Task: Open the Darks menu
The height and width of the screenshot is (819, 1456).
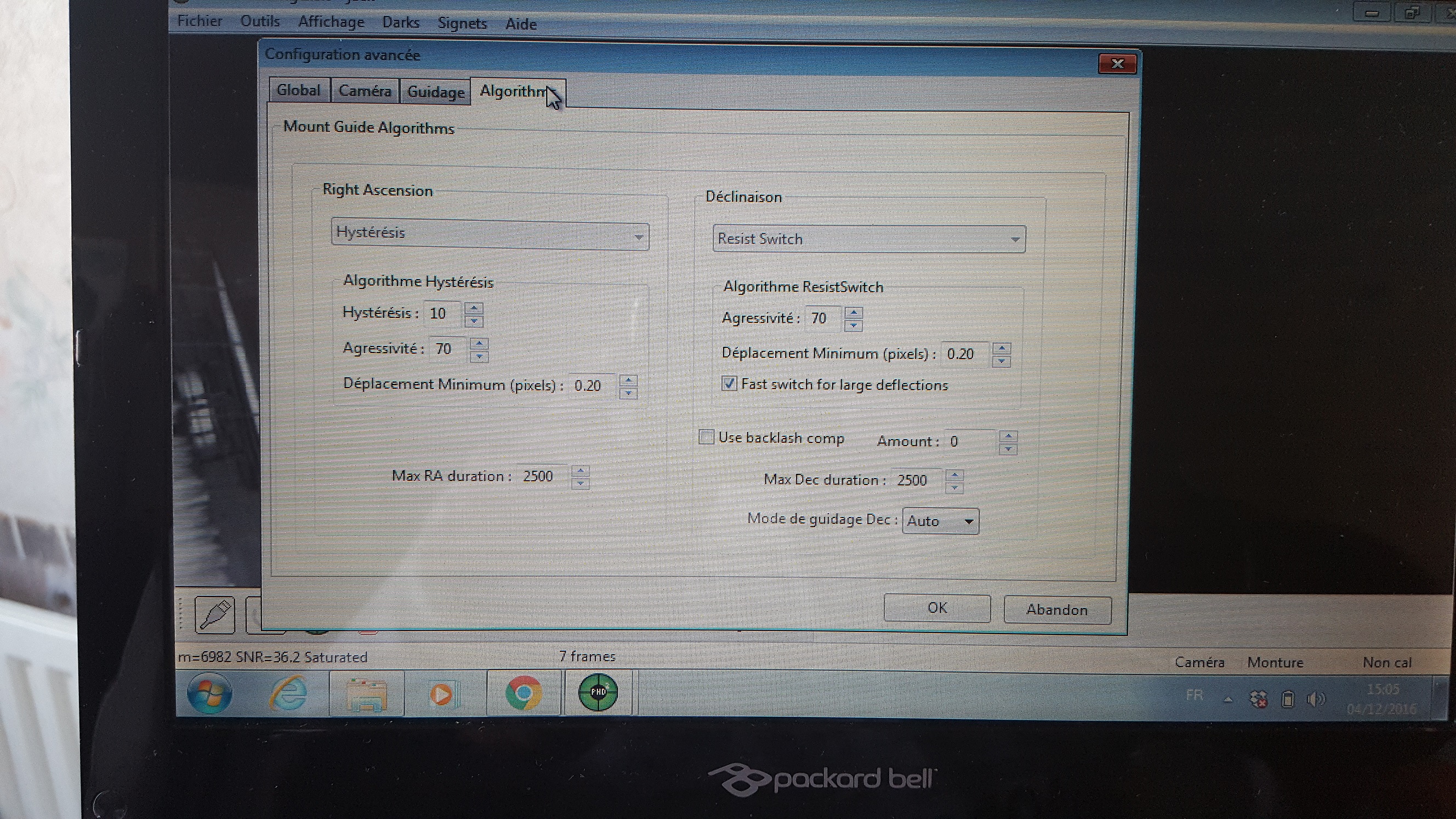Action: click(400, 22)
